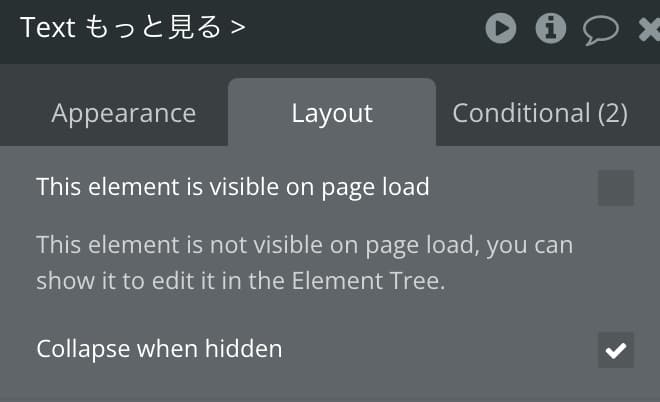This screenshot has width=660, height=402.
Task: Open the Conditional (2) tab
Action: pos(540,113)
